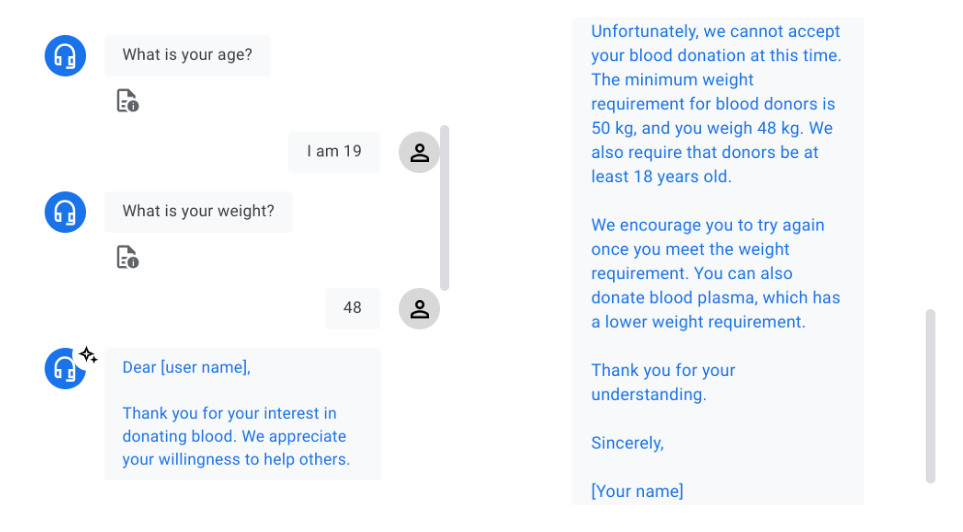
Task: Select the "I am 19" user message bubble
Action: [334, 152]
